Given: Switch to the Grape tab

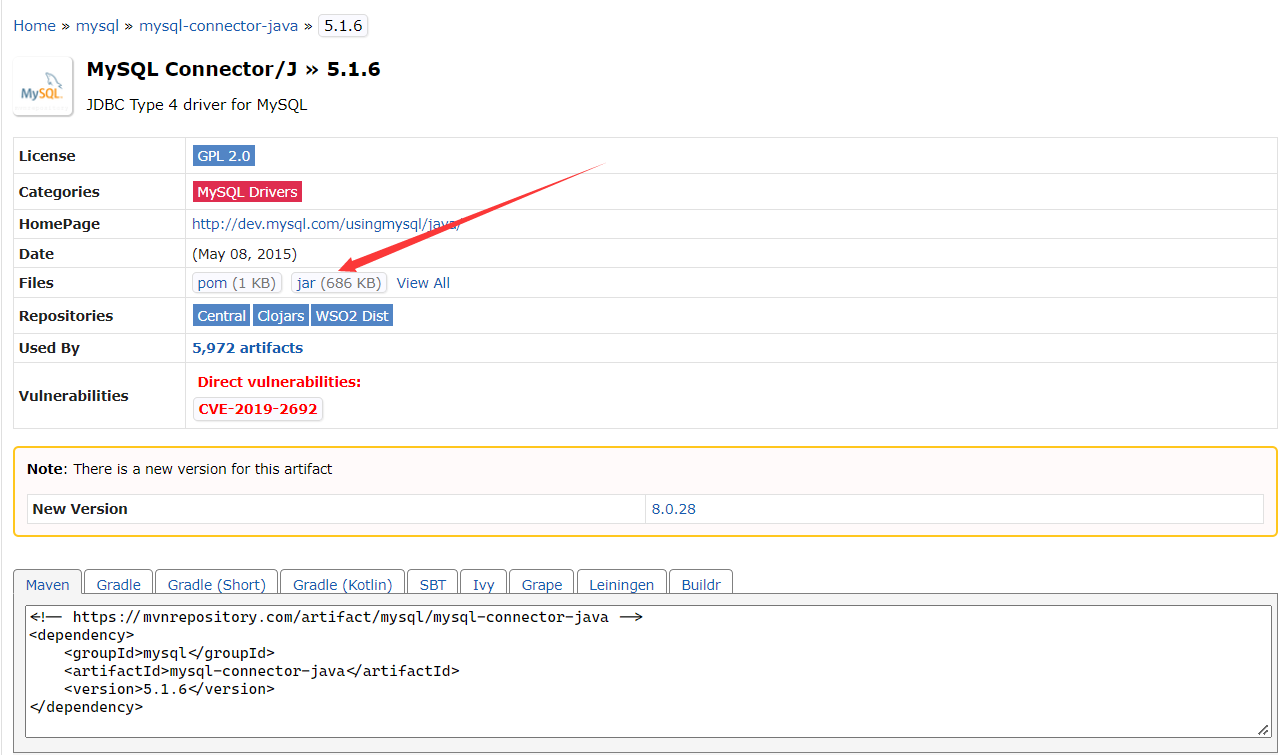Looking at the screenshot, I should click(x=542, y=584).
